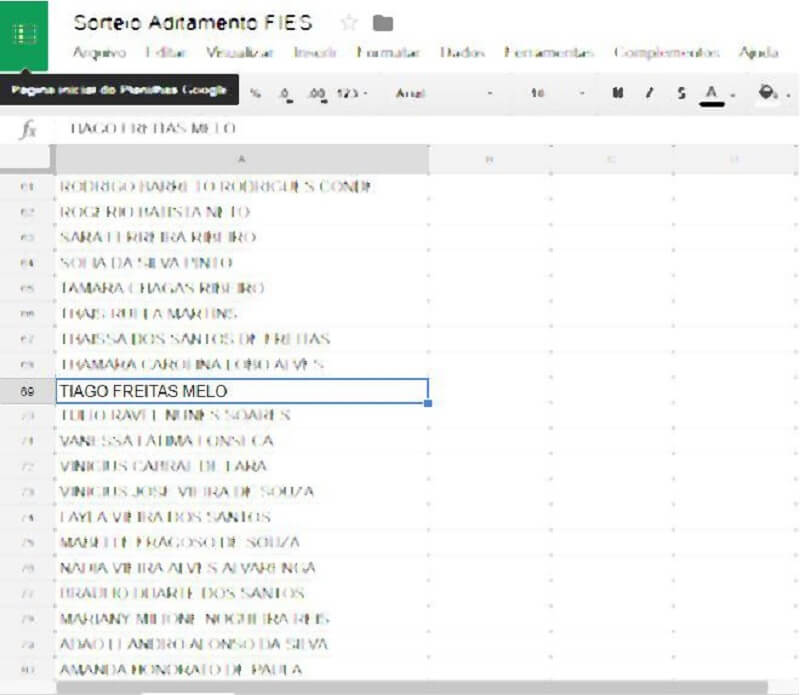This screenshot has height=695, width=800.
Task: Open the Ferramentas menu
Action: (x=549, y=52)
